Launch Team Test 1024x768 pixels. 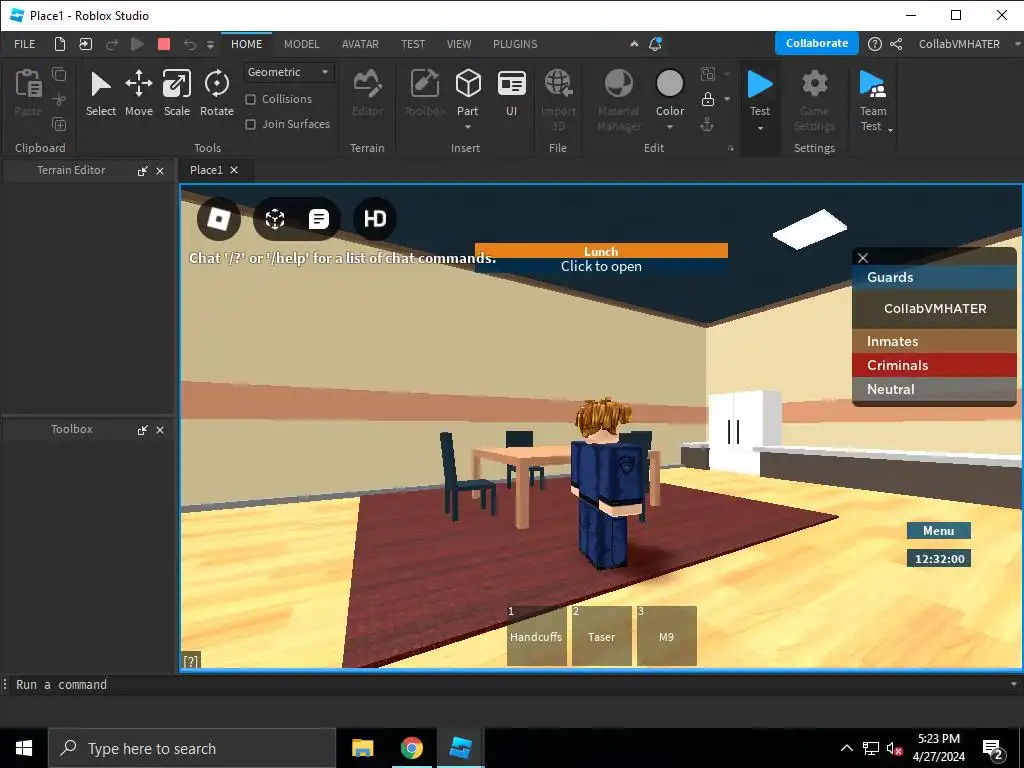click(x=872, y=91)
